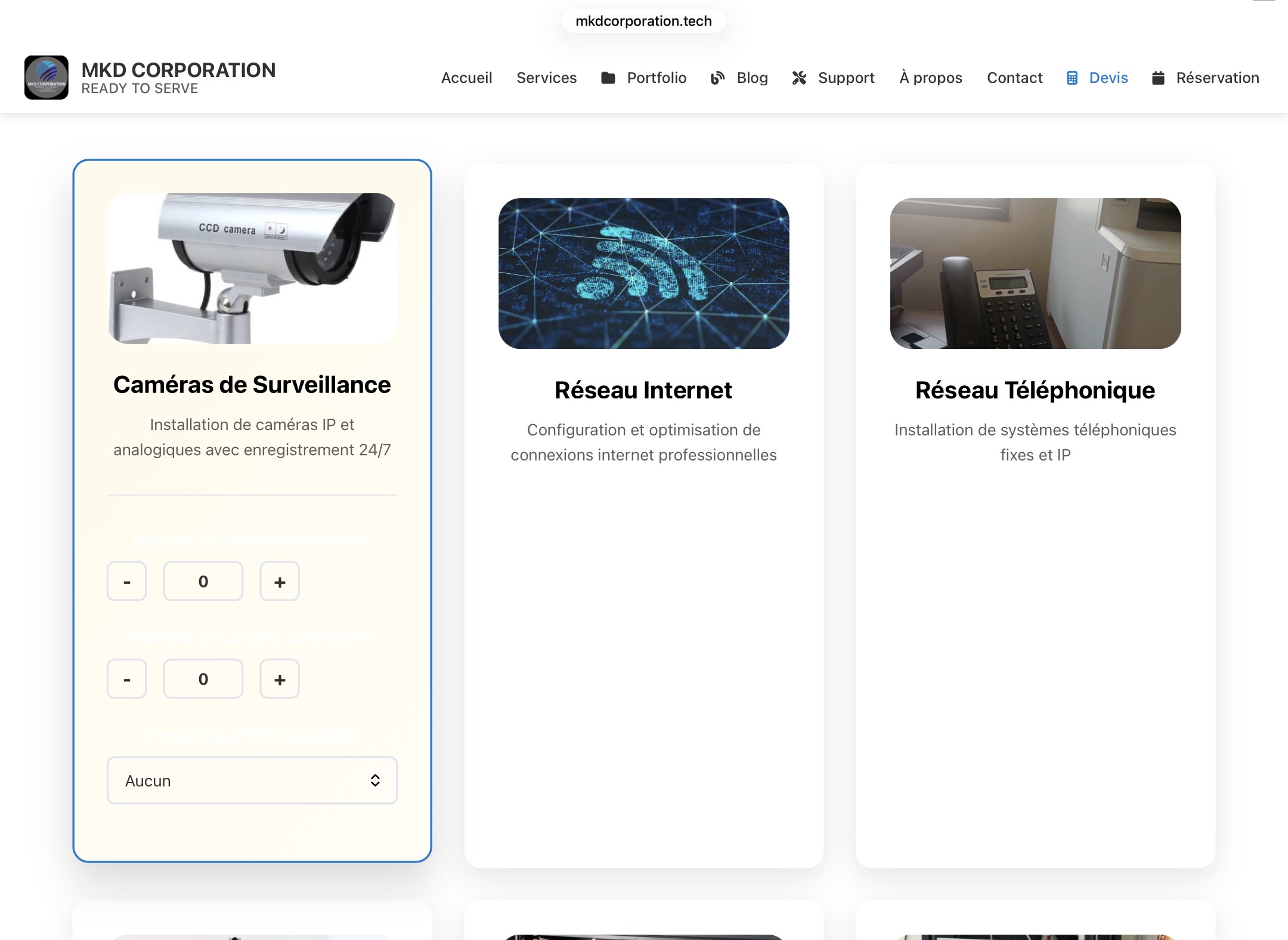Select the Devis nav link
This screenshot has height=940, width=1288.
coord(1108,78)
